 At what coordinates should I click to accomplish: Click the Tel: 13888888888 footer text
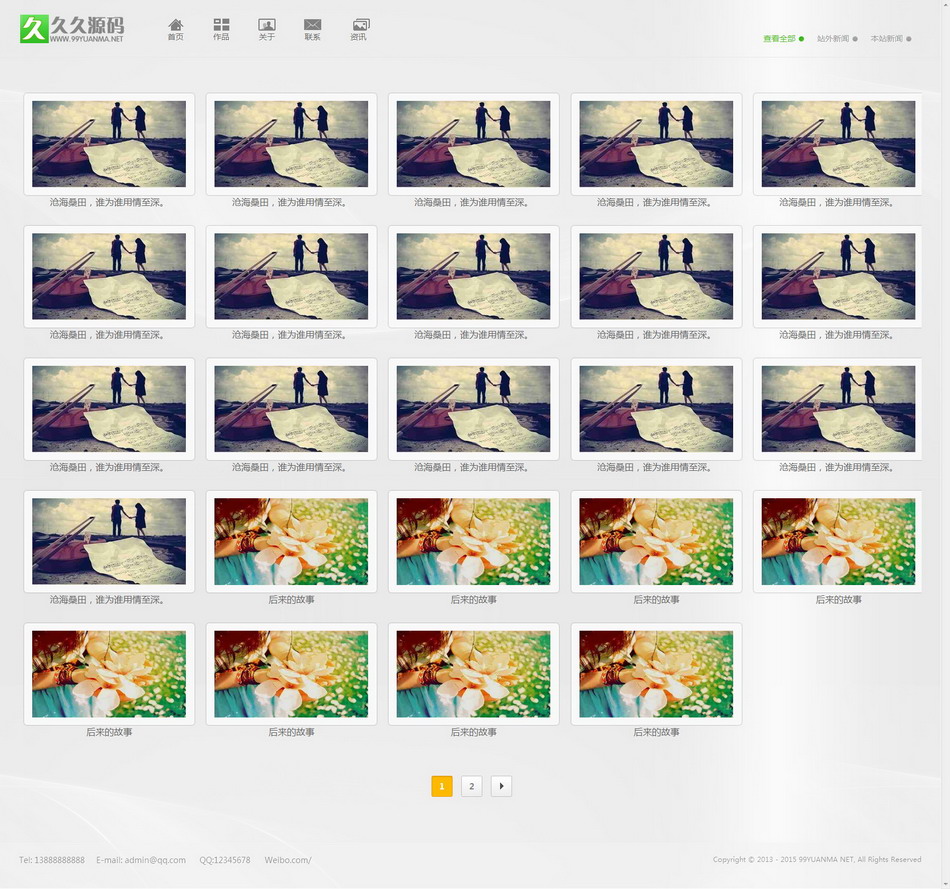(x=51, y=860)
